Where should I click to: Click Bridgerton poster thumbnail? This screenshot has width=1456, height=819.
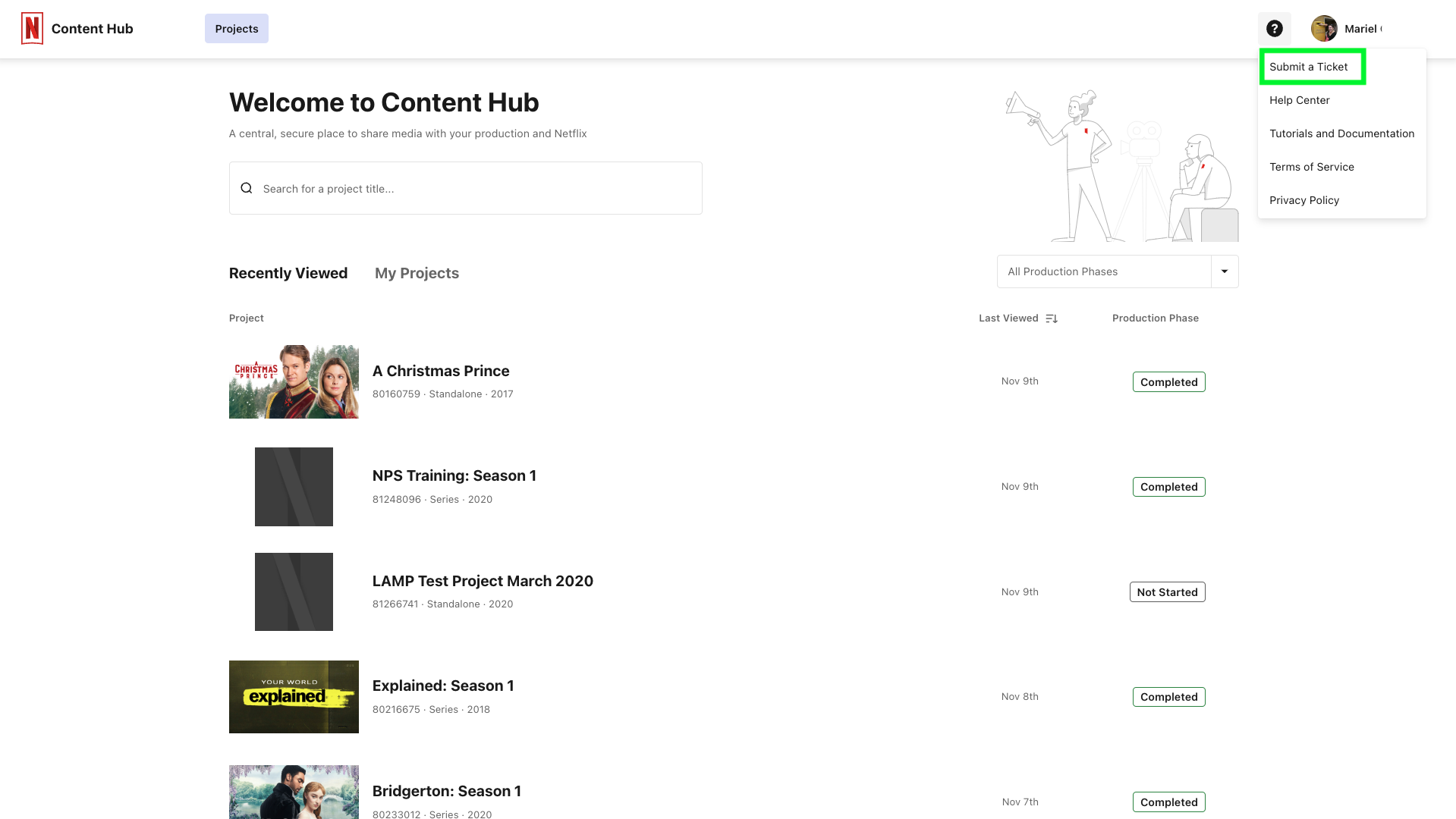point(294,792)
